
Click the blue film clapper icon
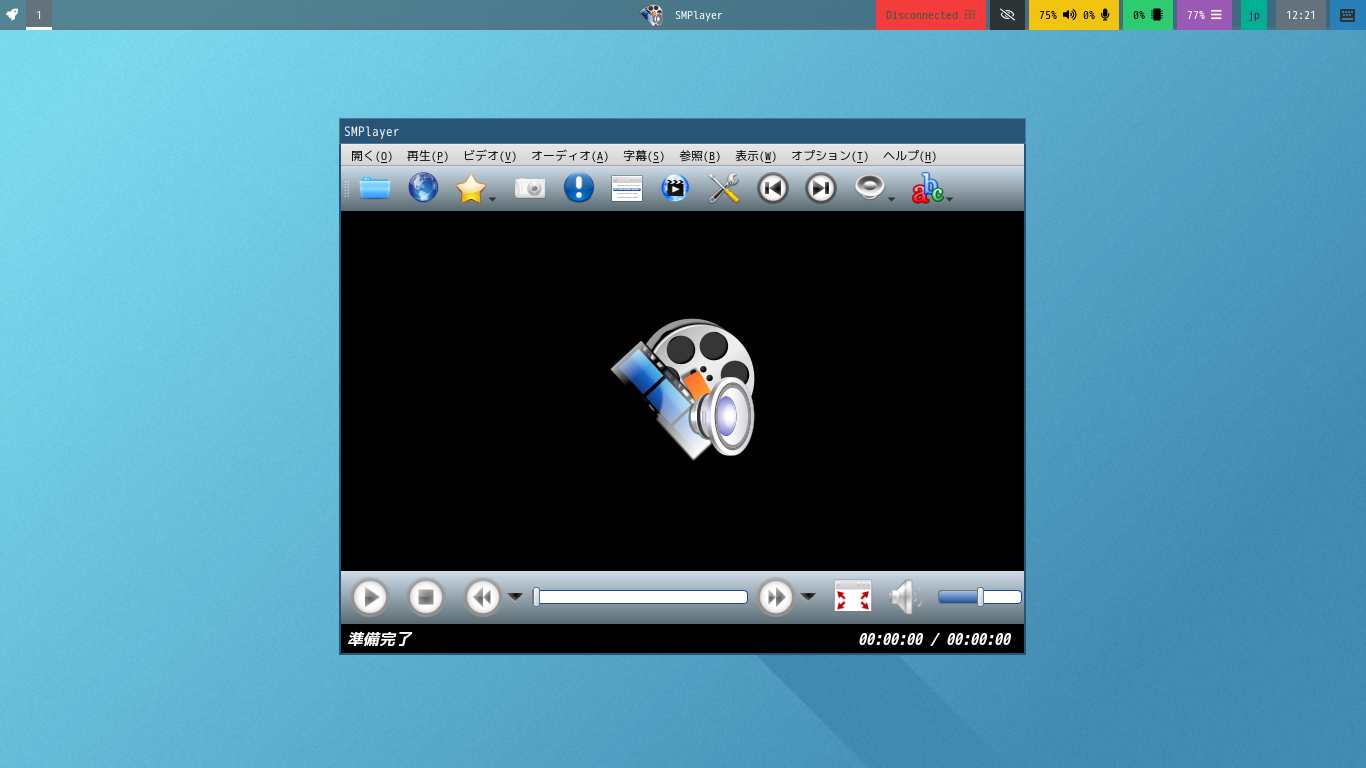pos(675,188)
